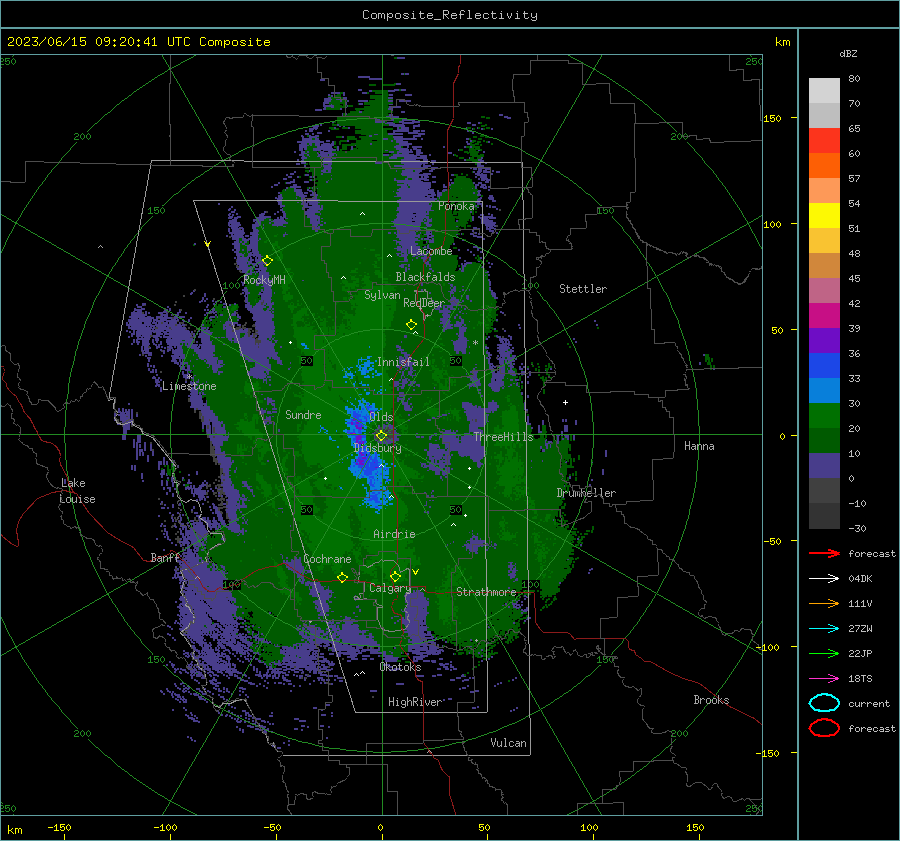Click the Composite_Reflectivity title
This screenshot has height=841, width=900.
tap(449, 15)
